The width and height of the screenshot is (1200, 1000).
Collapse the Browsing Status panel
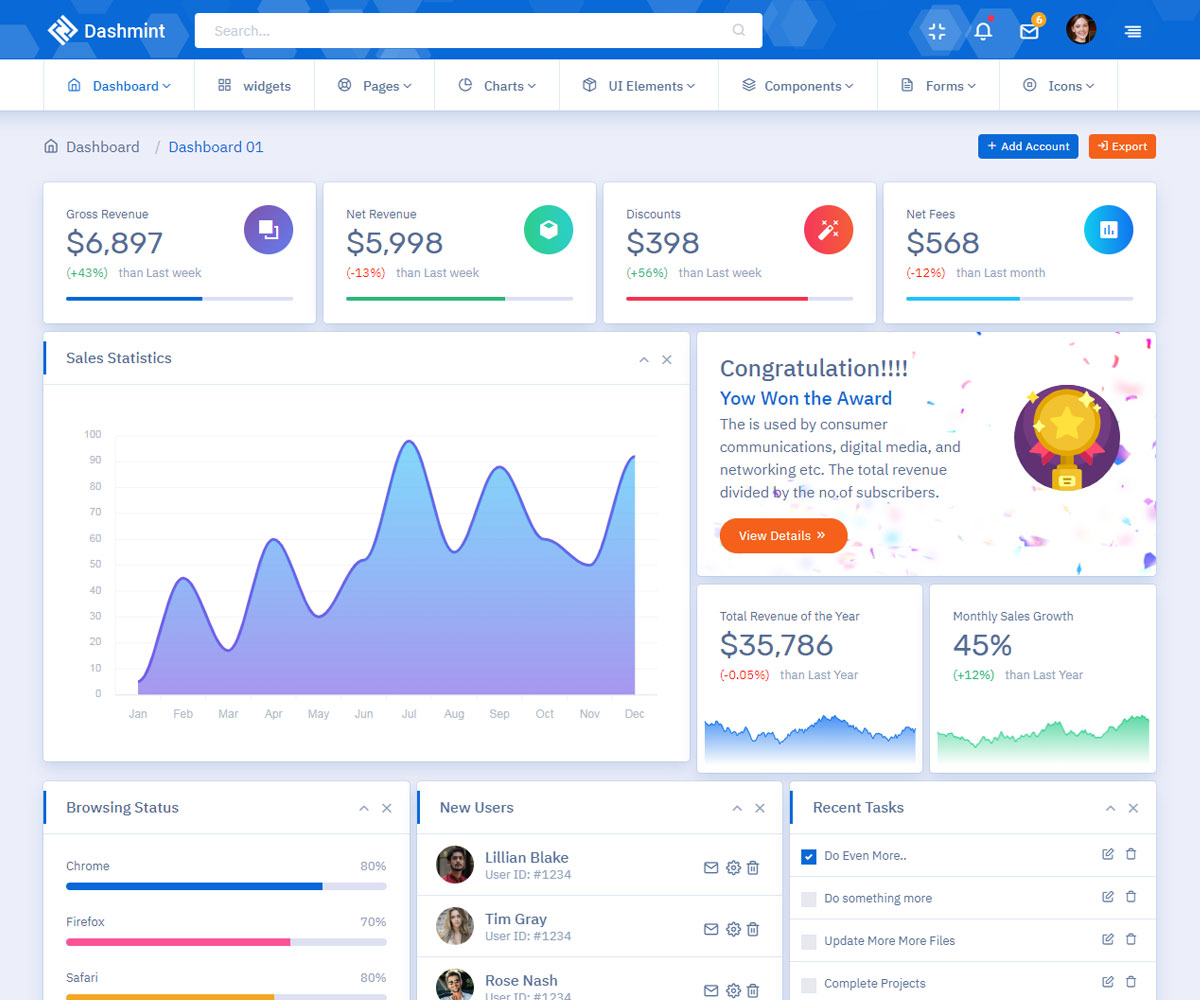[x=364, y=809]
